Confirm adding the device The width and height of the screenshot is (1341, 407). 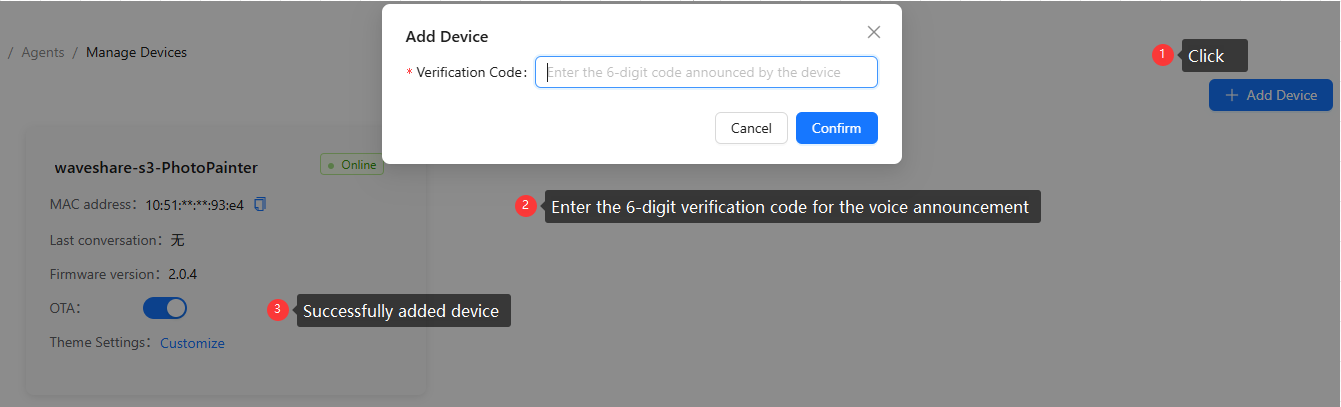(836, 128)
